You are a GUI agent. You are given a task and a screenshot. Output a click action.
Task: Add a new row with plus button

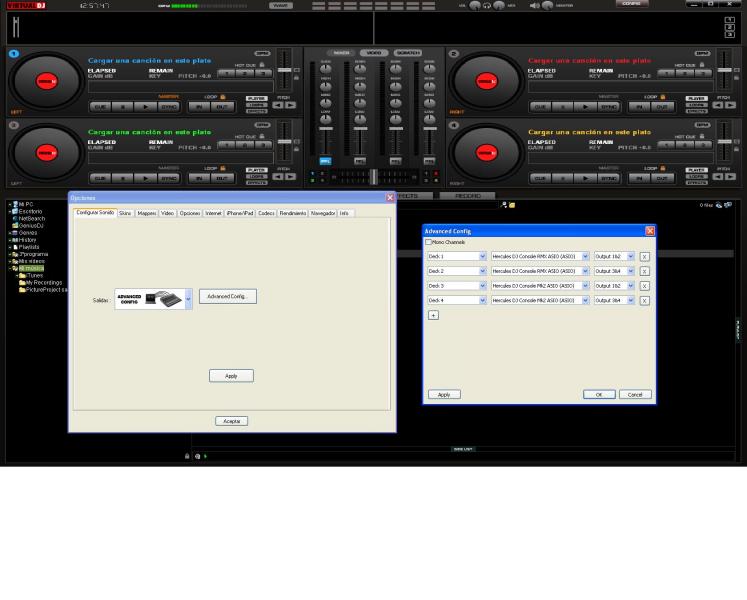[x=434, y=315]
